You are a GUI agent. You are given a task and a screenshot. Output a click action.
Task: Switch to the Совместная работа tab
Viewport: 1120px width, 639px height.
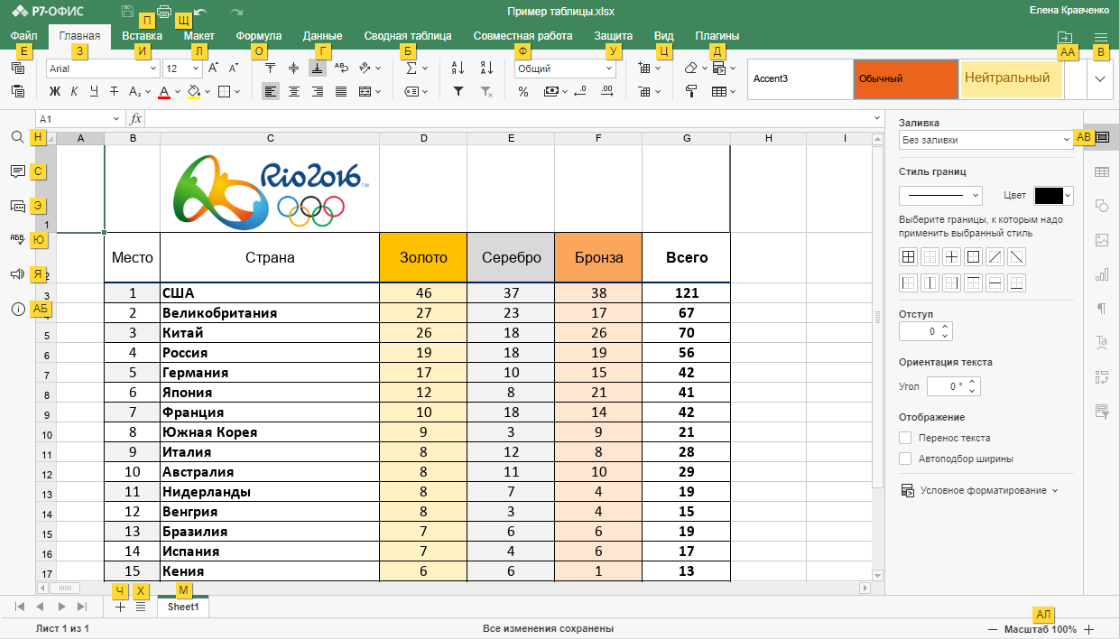(x=523, y=36)
